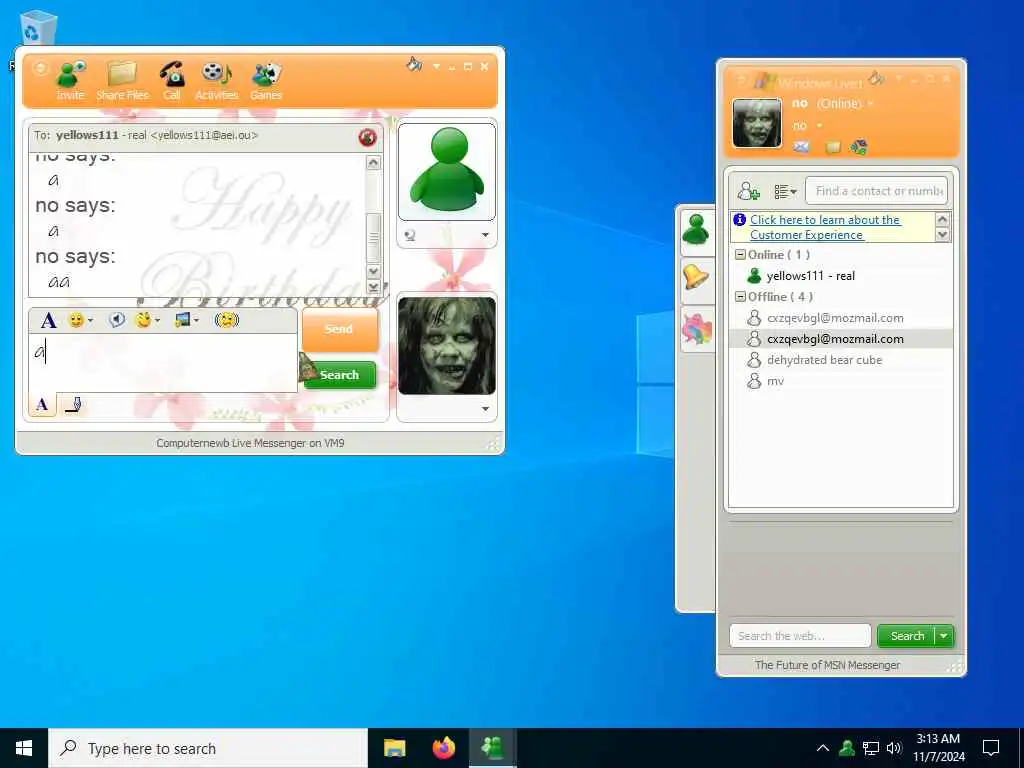
Task: Open the e-mail inbox envelope icon
Action: point(801,147)
